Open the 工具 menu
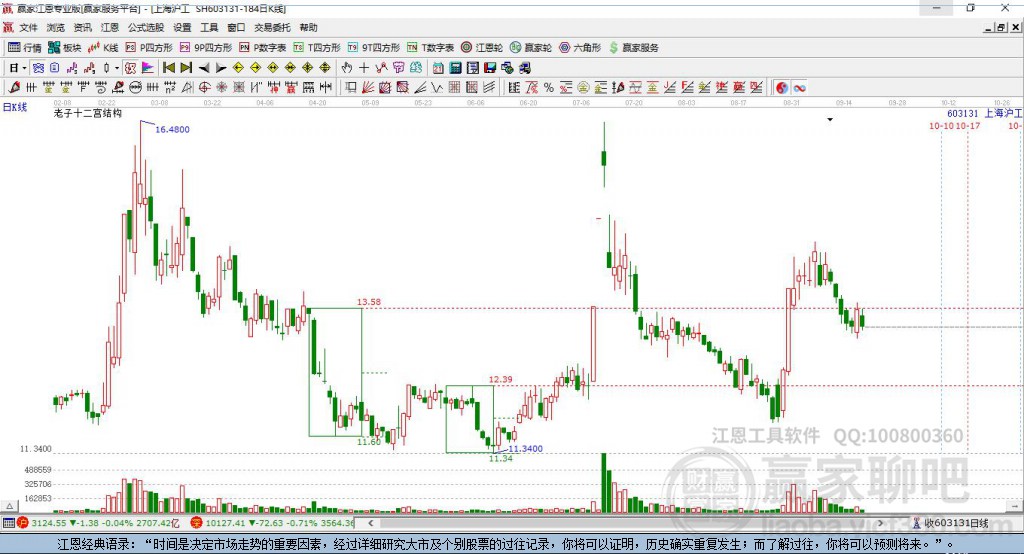1024x554 pixels. tap(209, 27)
